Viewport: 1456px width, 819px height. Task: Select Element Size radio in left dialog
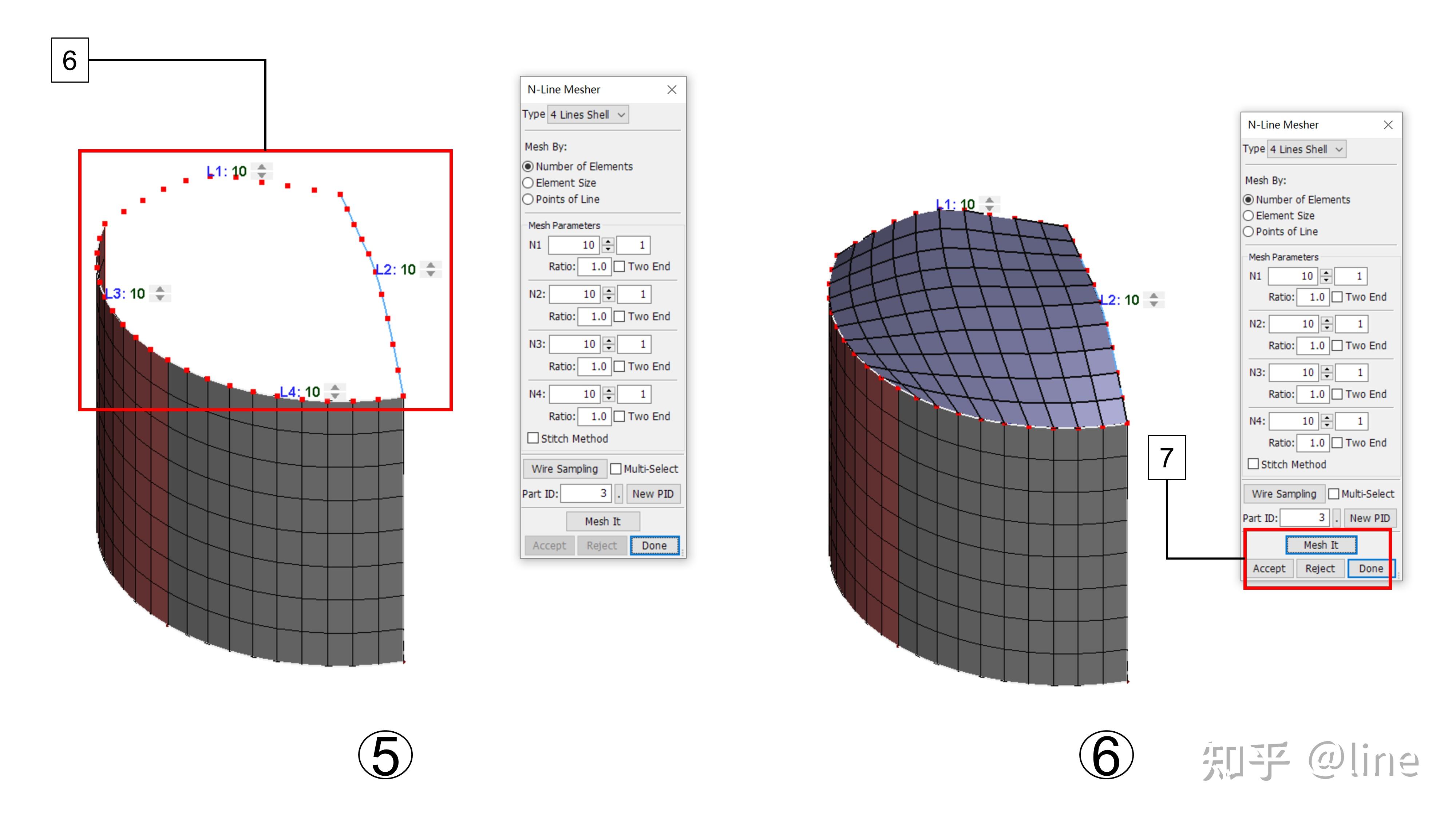pos(528,183)
